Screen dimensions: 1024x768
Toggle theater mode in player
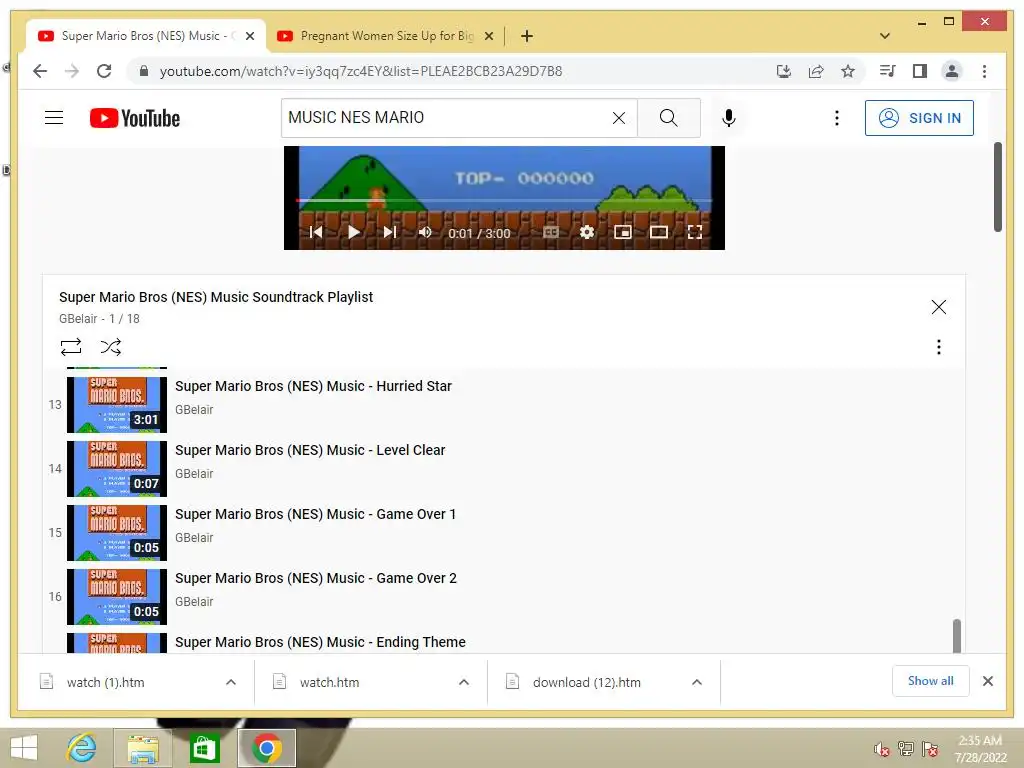coord(659,232)
